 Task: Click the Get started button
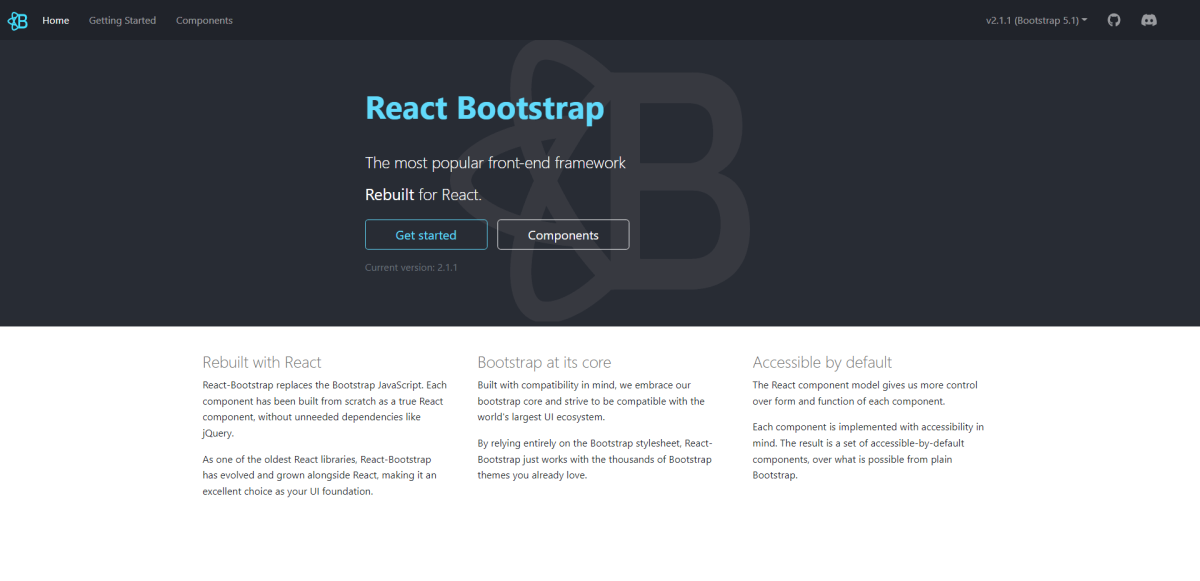(426, 235)
